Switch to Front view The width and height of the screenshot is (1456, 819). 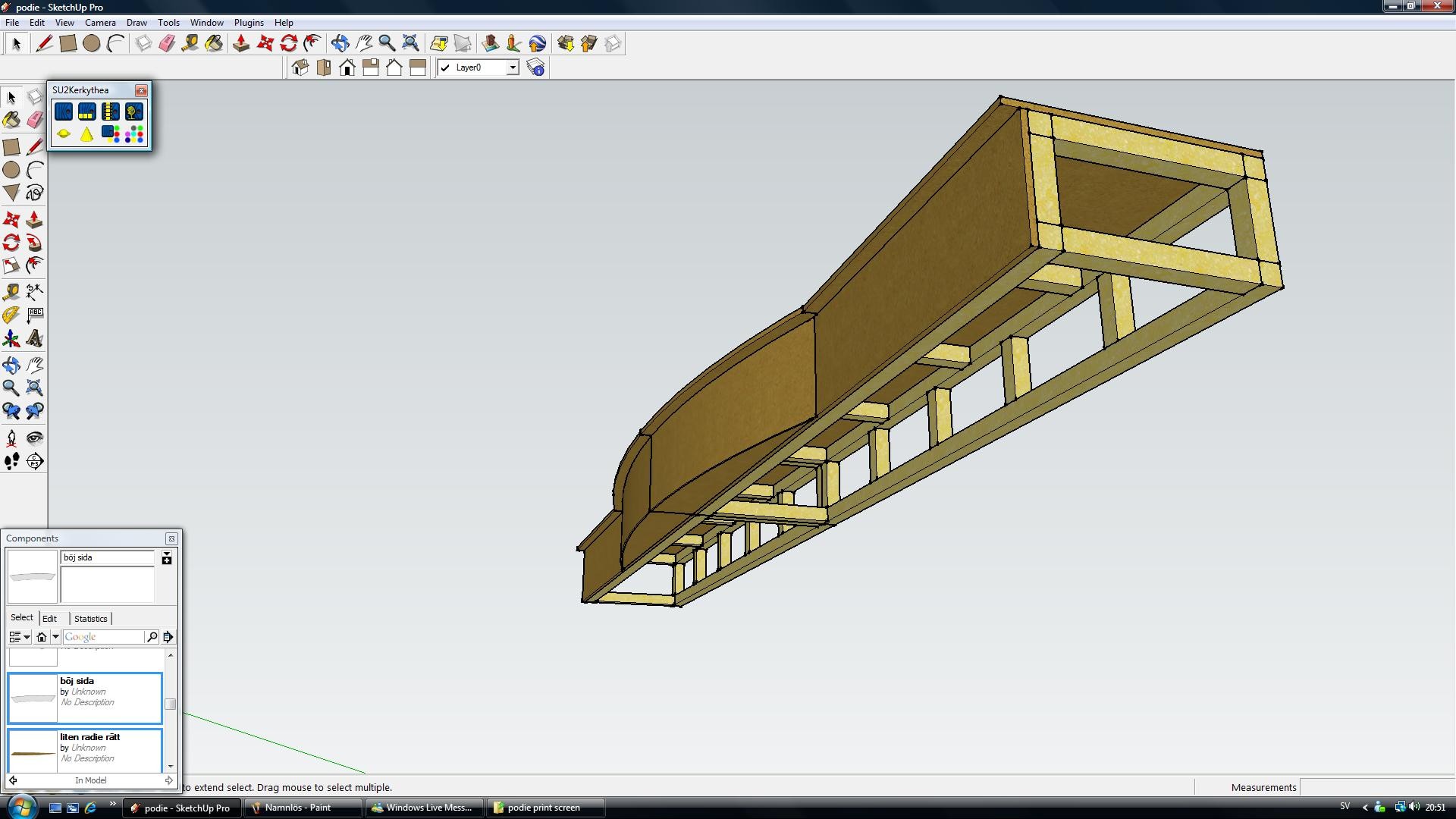tap(347, 67)
